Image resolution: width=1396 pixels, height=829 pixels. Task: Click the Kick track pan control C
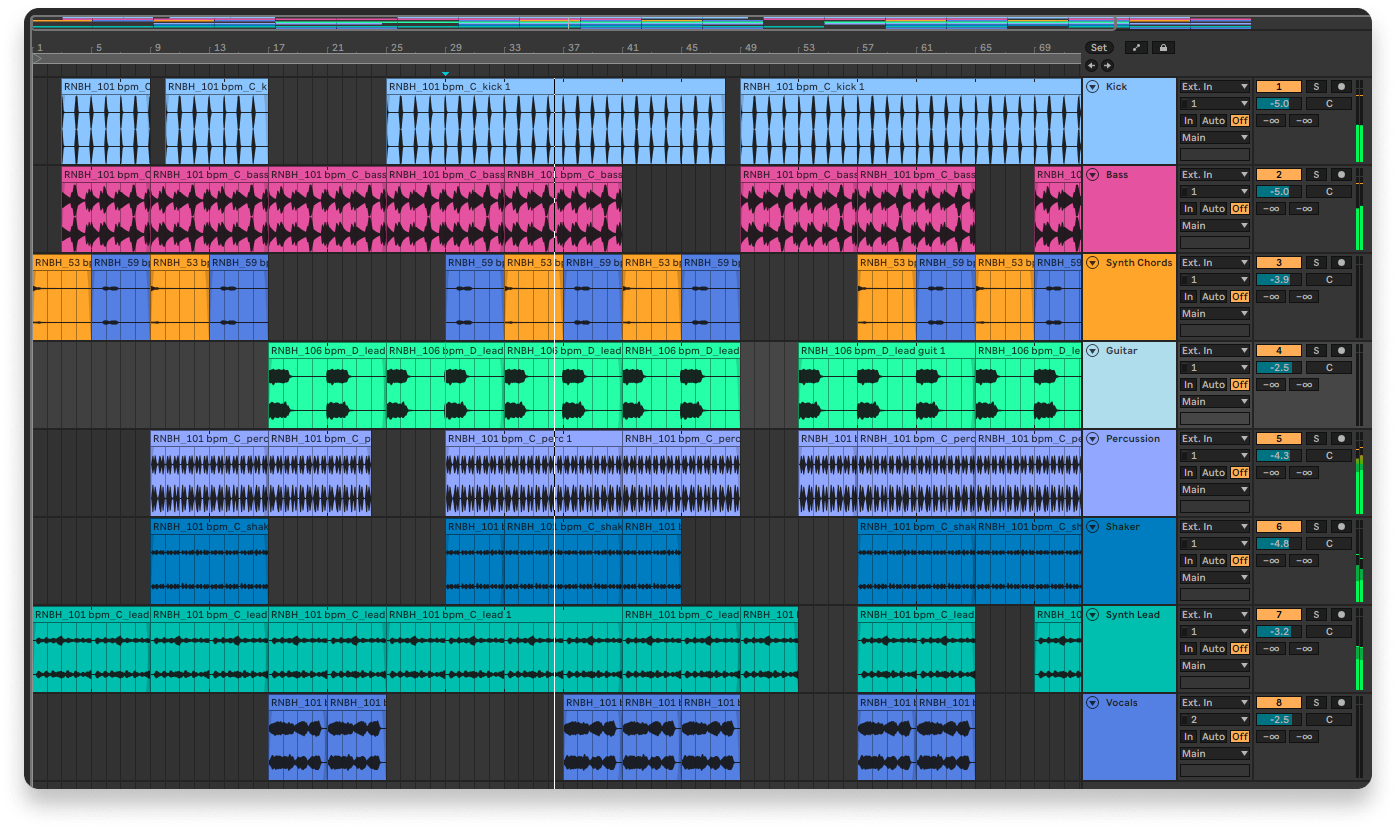point(1330,104)
